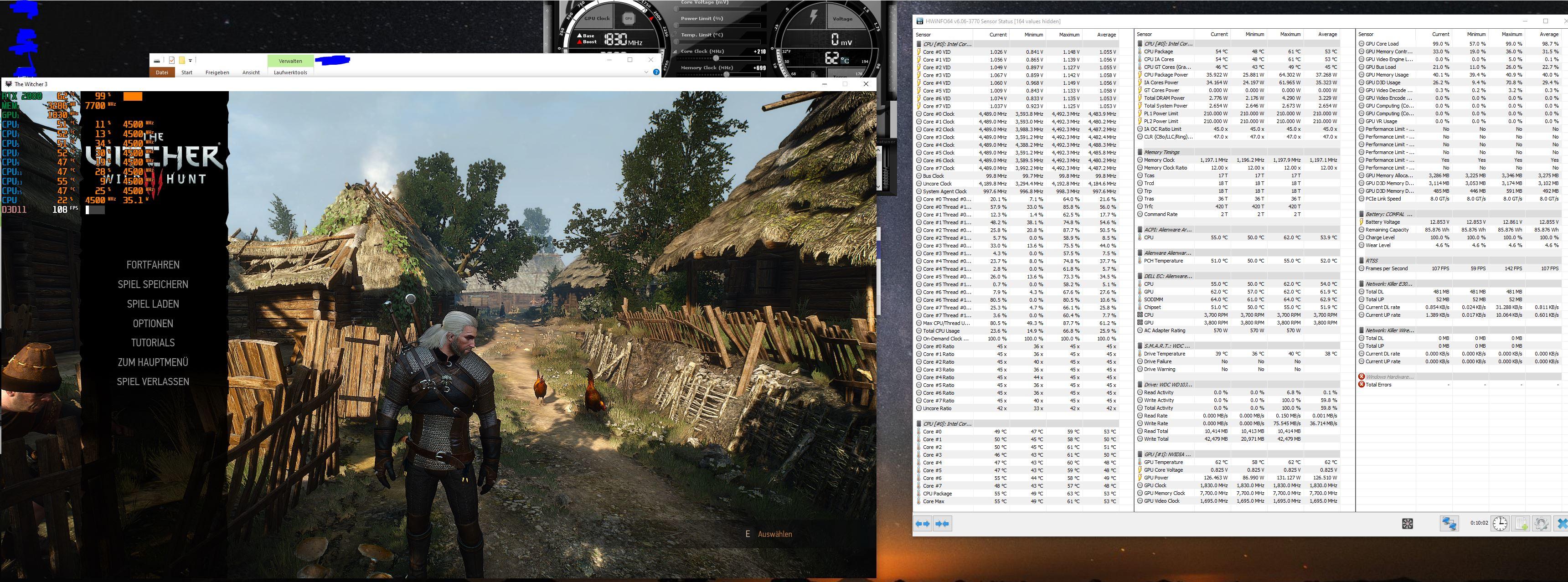Open TUTORIALS in Witcher menu

[153, 343]
